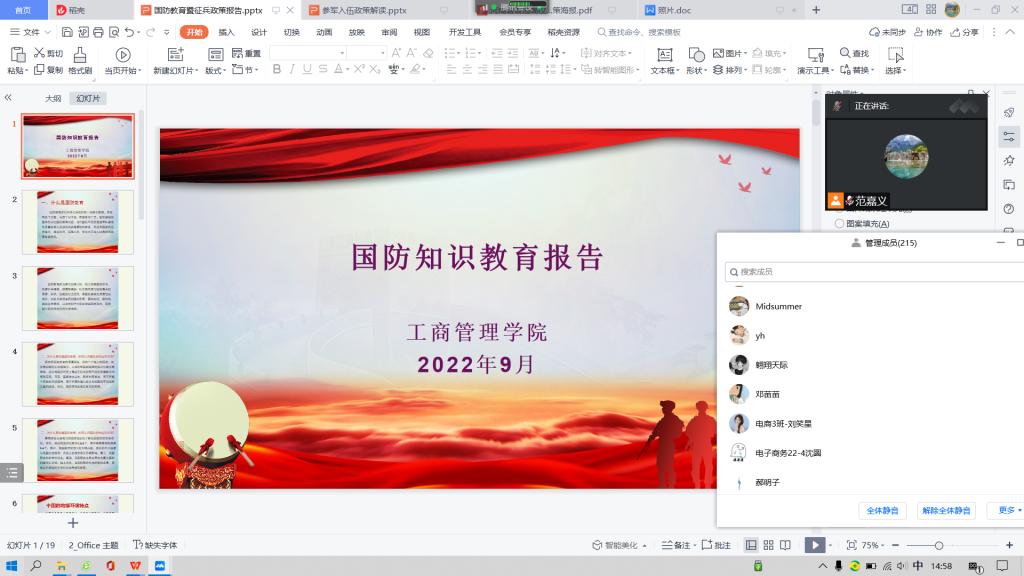The height and width of the screenshot is (576, 1024).
Task: Switch to normal view toggle in status bar
Action: pos(751,545)
